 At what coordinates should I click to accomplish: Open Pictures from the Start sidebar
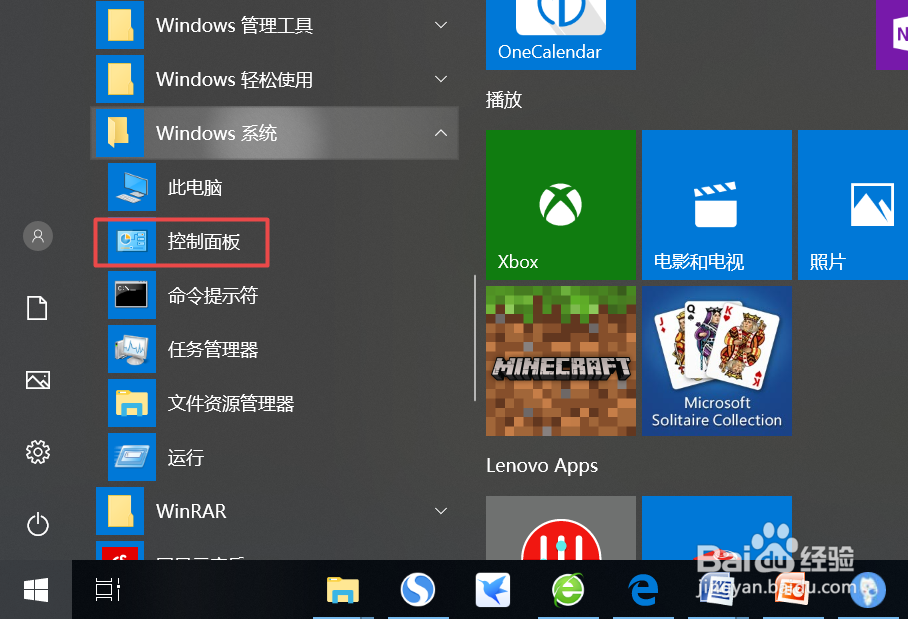coord(38,380)
